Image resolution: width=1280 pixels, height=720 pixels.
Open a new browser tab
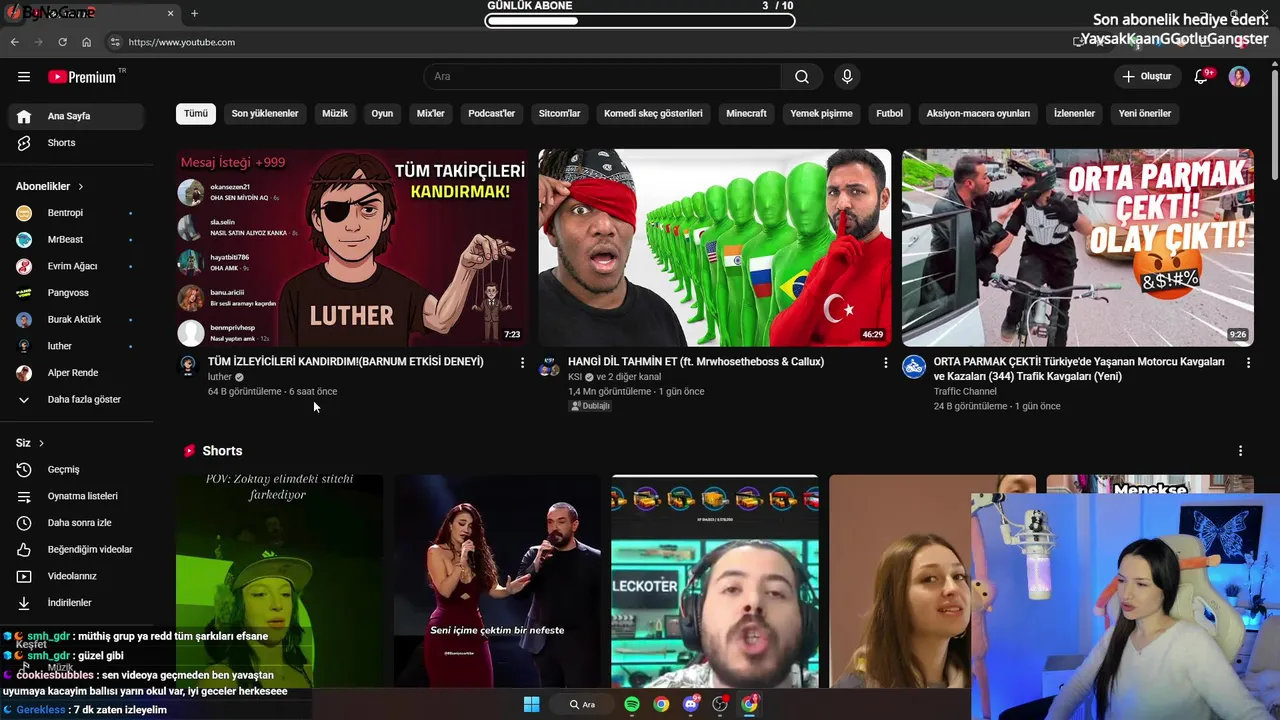click(x=194, y=13)
